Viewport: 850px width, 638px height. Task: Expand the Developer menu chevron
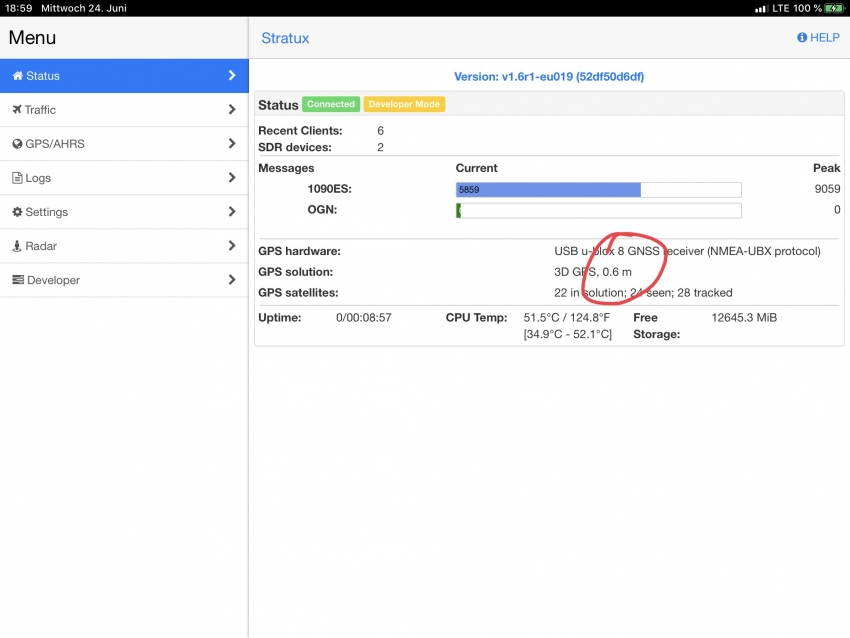232,280
